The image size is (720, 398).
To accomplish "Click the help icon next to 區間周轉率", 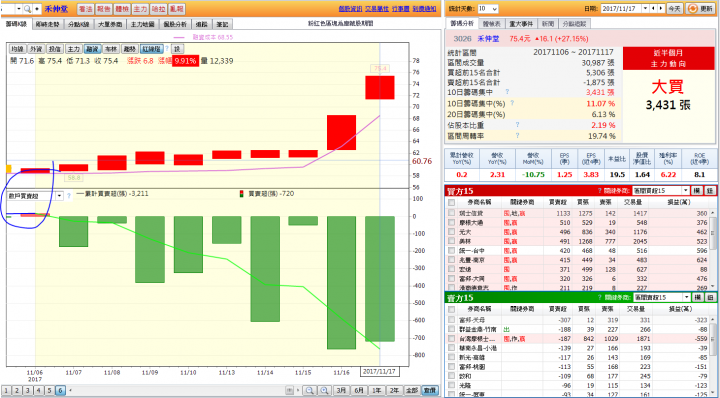I will (x=517, y=136).
